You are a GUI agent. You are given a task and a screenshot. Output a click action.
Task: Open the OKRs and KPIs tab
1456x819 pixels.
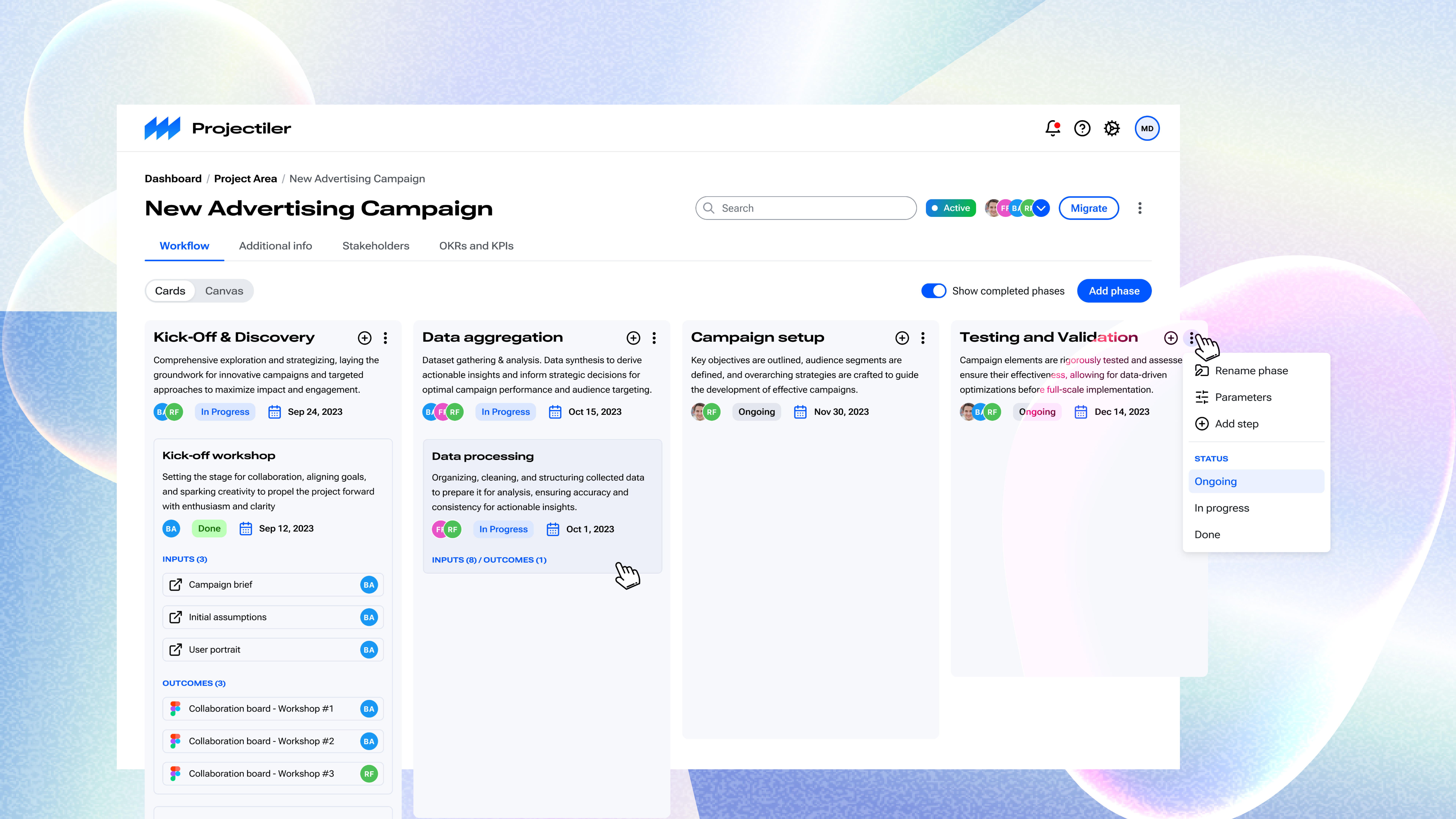point(476,246)
